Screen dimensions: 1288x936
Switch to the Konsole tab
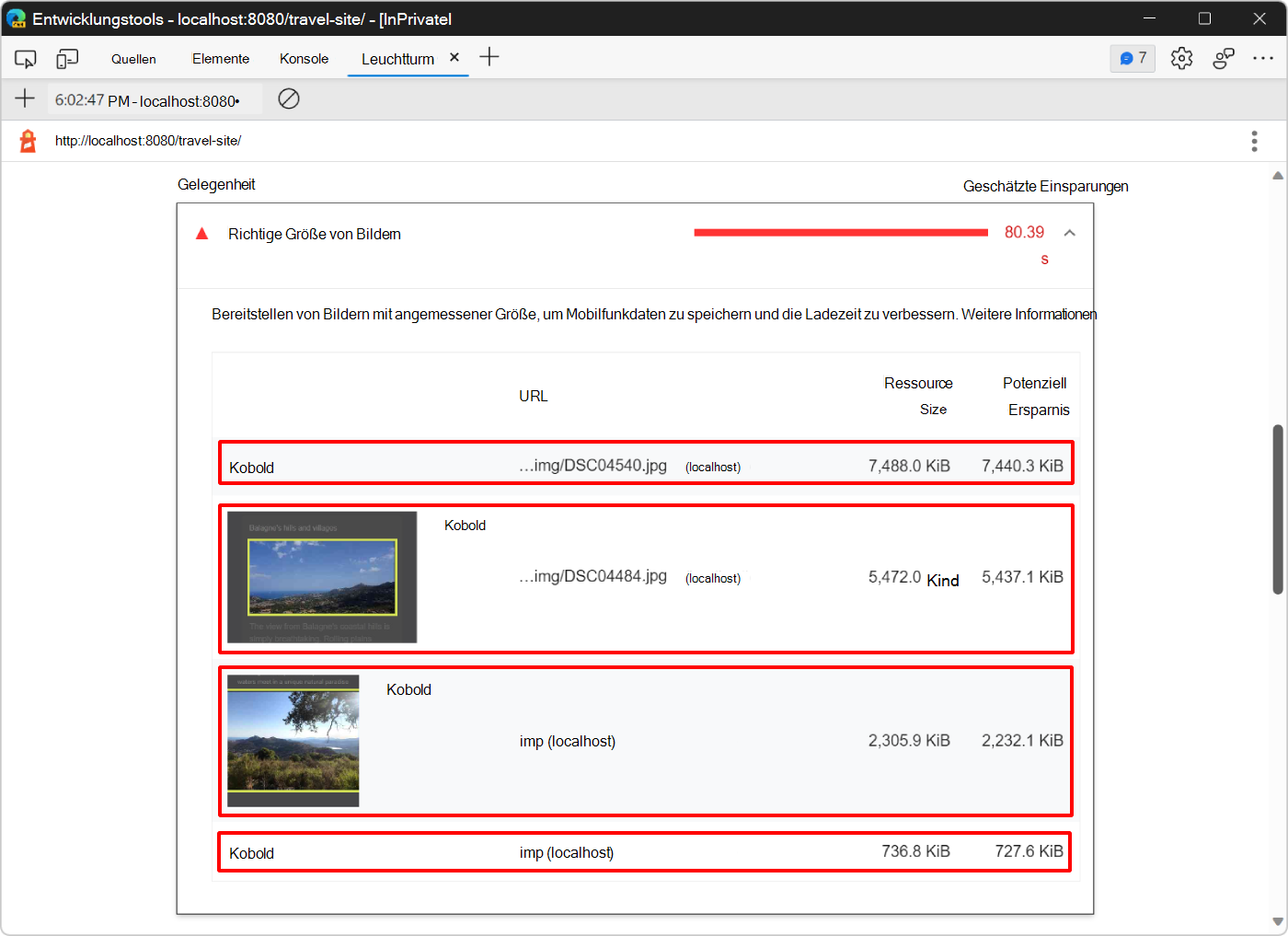point(304,57)
